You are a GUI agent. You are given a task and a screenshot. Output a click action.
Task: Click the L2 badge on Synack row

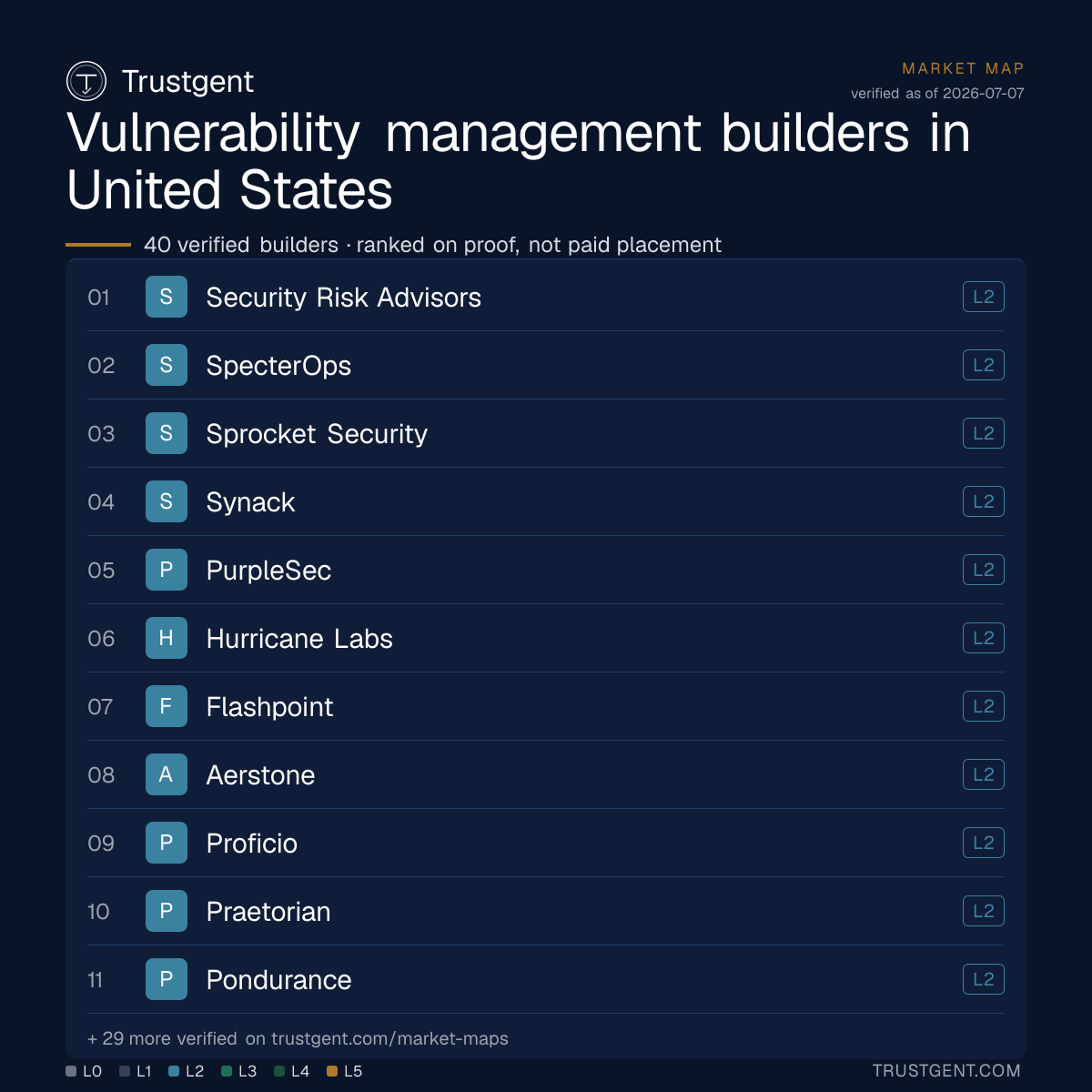[984, 501]
